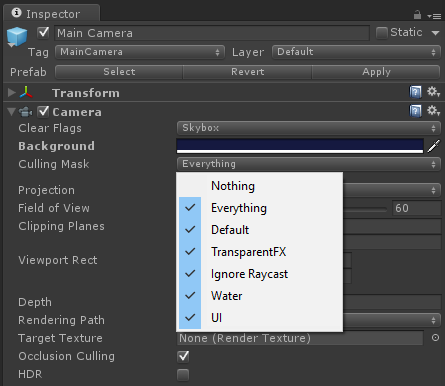
Task: Click the Prefab Select button
Action: coord(119,72)
